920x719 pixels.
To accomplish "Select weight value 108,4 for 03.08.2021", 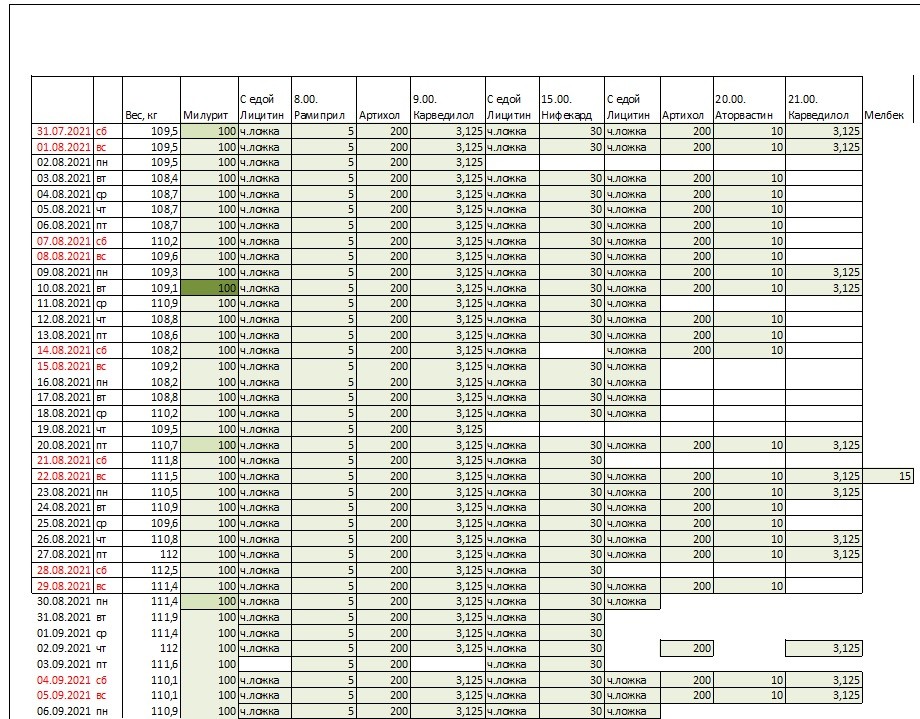I will tap(151, 178).
